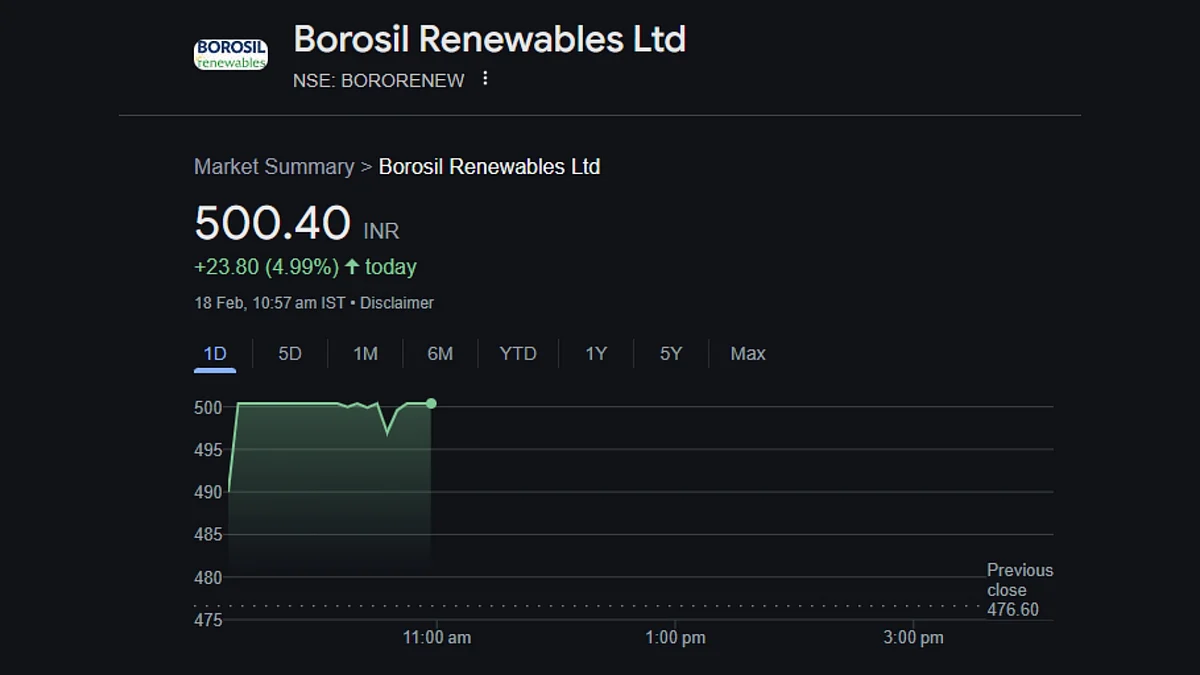Select the 1D chart range tab
This screenshot has height=675, width=1200.
(x=215, y=353)
